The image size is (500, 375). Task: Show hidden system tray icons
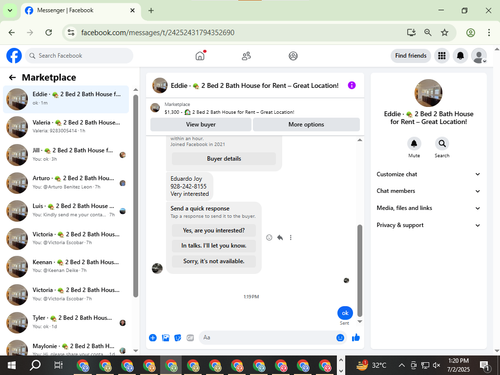coord(402,366)
